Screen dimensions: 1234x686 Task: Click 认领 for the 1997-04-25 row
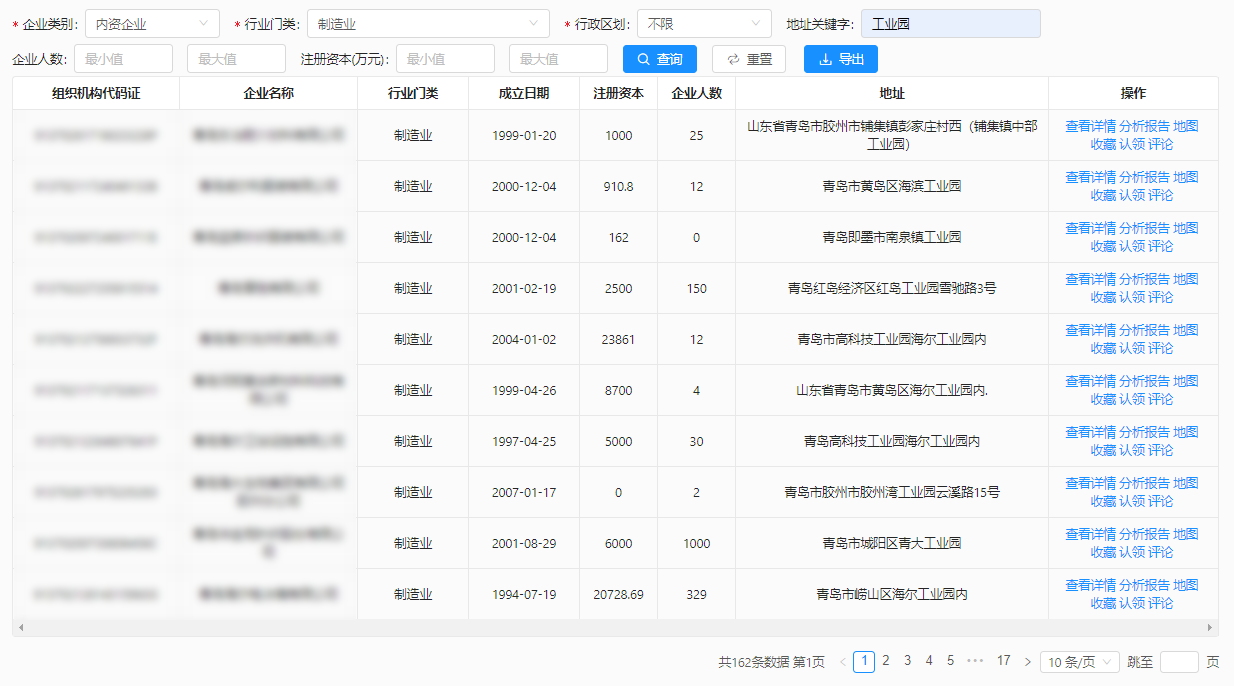coord(1131,450)
